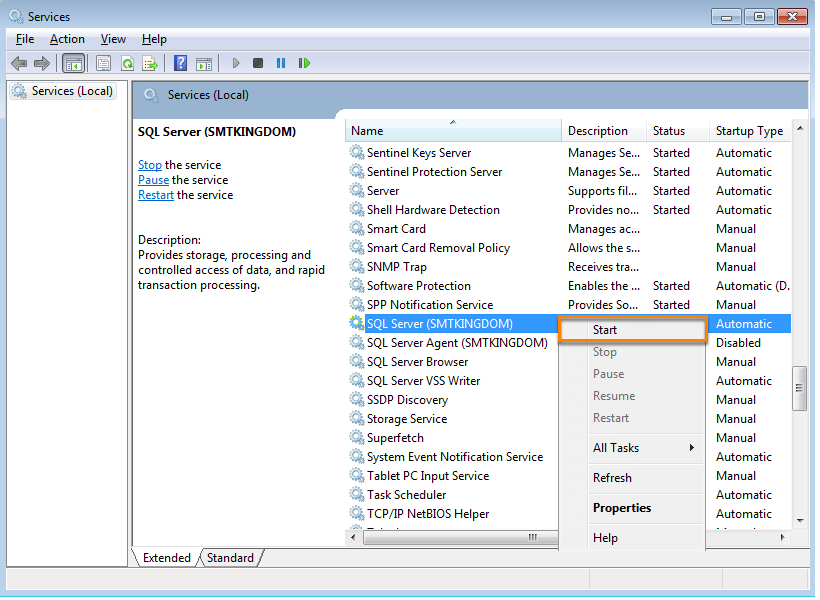The height and width of the screenshot is (600, 820).
Task: Click the Stop Service square icon
Action: click(x=258, y=64)
